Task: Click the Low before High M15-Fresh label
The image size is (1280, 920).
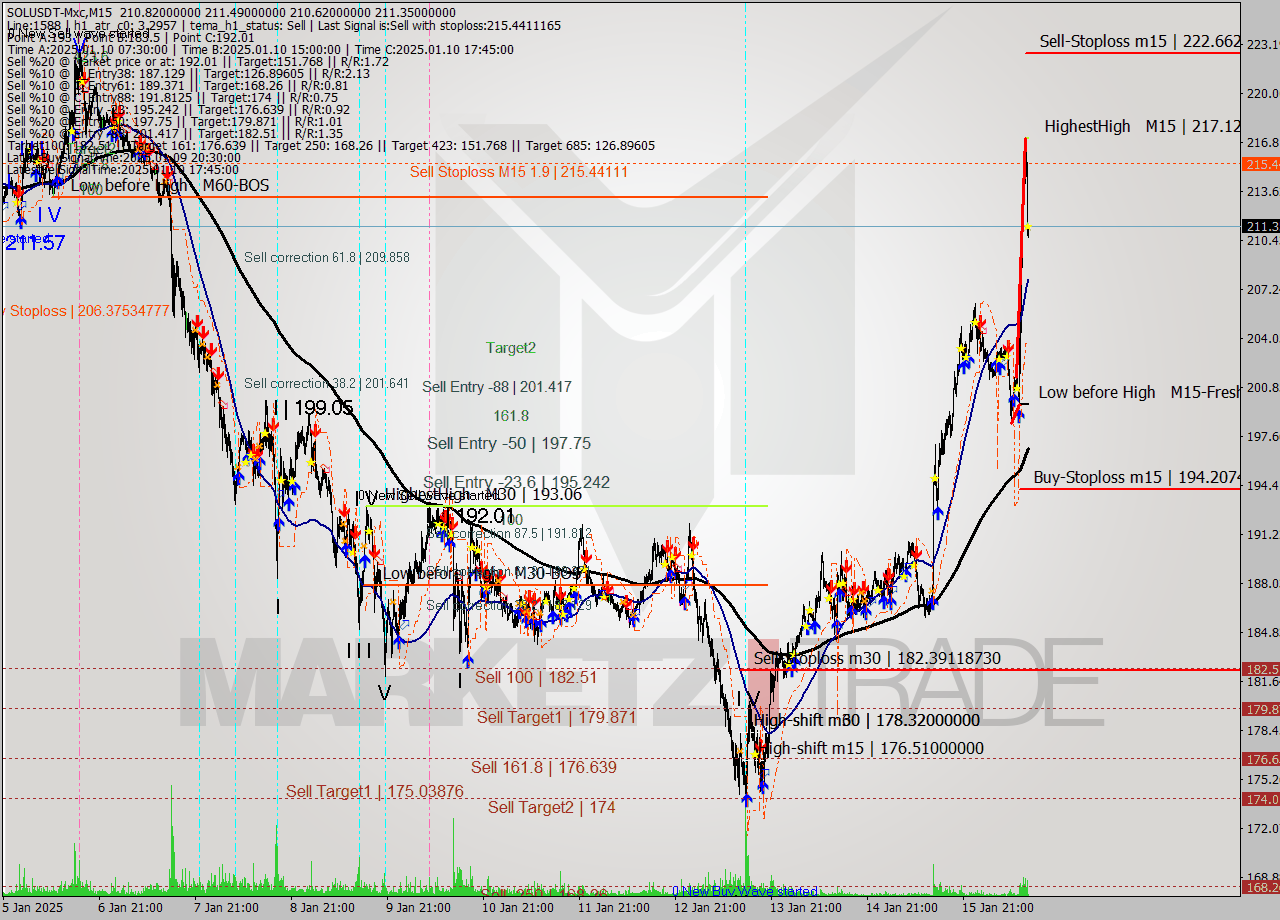Action: [x=1139, y=392]
